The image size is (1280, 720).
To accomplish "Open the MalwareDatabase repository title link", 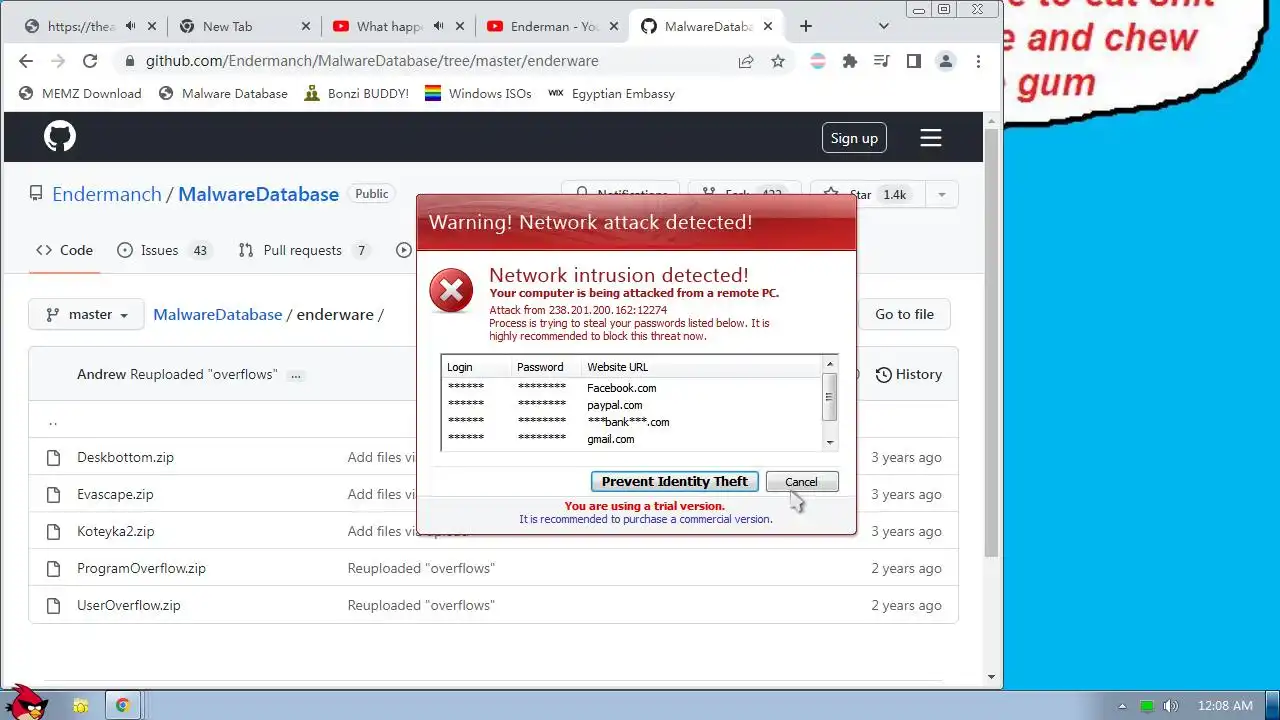I will click(x=258, y=194).
